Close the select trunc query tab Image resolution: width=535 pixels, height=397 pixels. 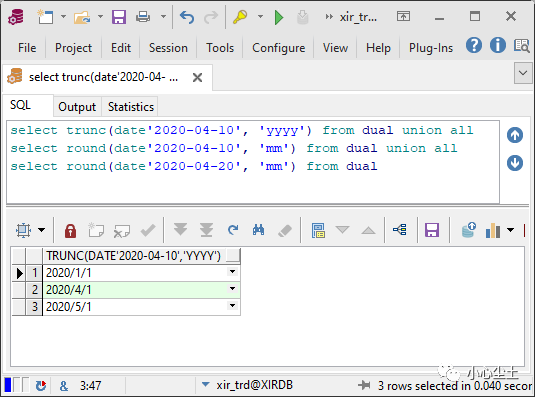198,77
